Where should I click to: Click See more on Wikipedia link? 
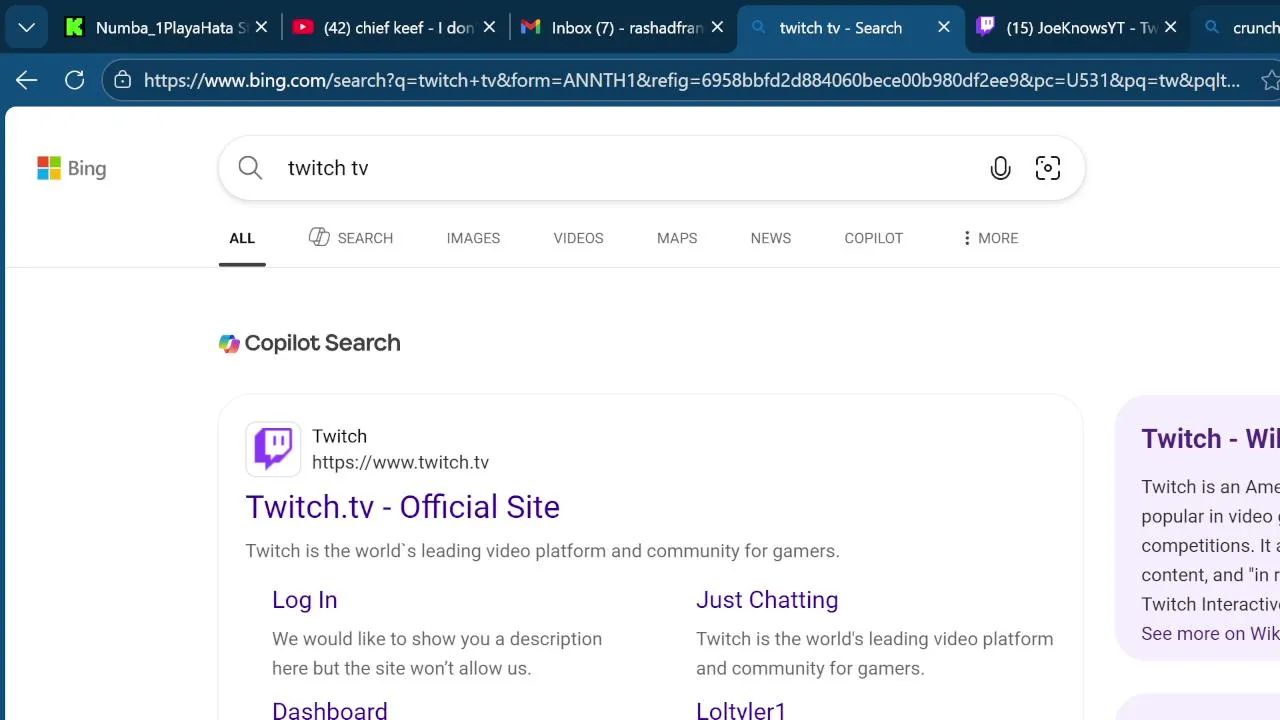click(x=1210, y=633)
